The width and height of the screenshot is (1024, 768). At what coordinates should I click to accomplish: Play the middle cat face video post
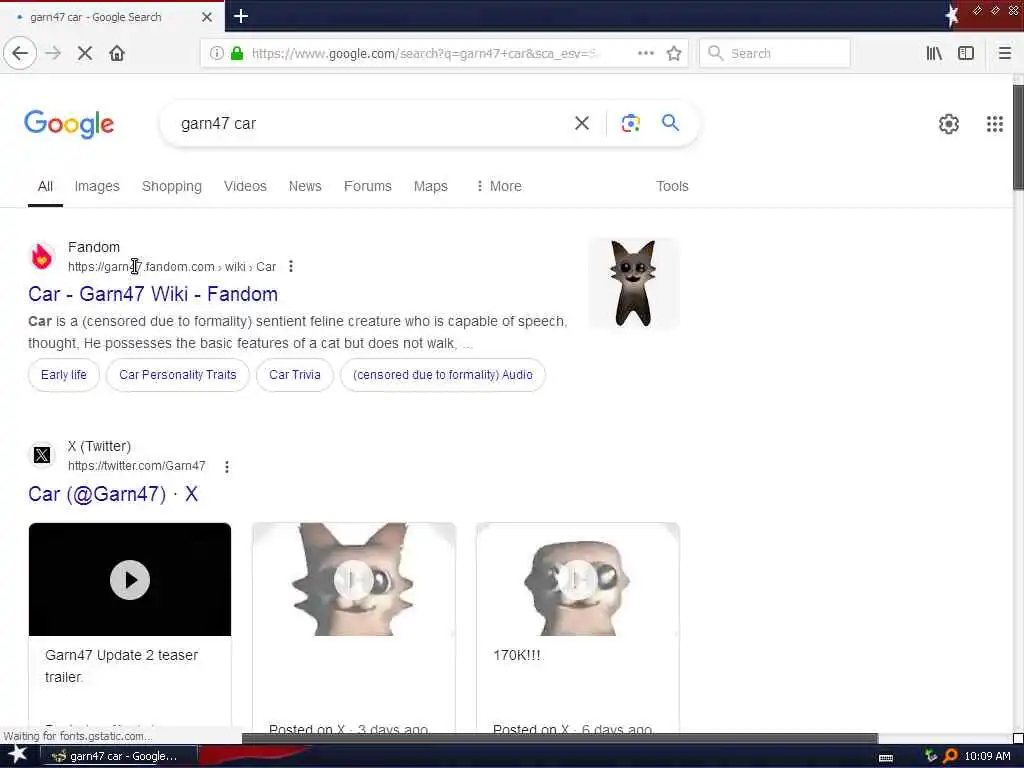353,579
